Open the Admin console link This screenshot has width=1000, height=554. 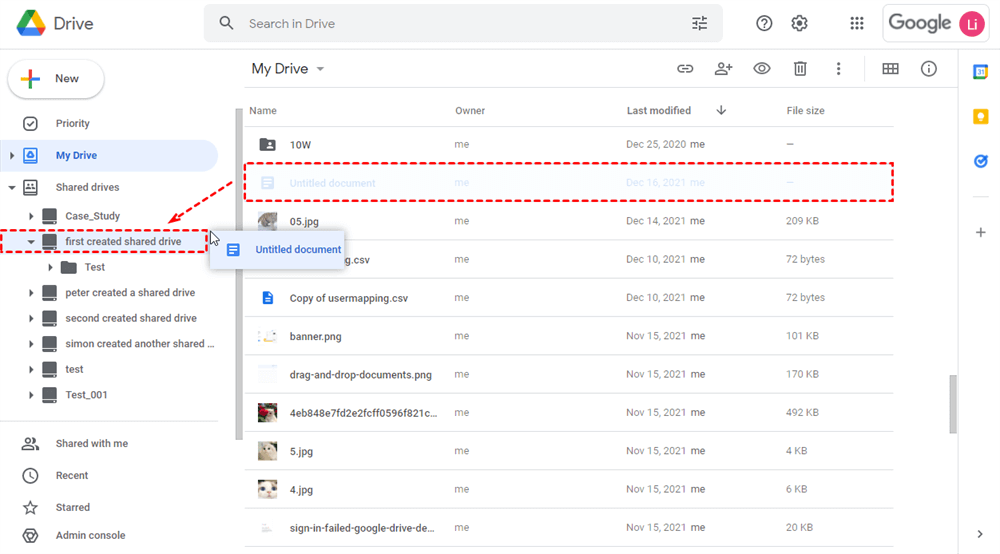(x=90, y=536)
